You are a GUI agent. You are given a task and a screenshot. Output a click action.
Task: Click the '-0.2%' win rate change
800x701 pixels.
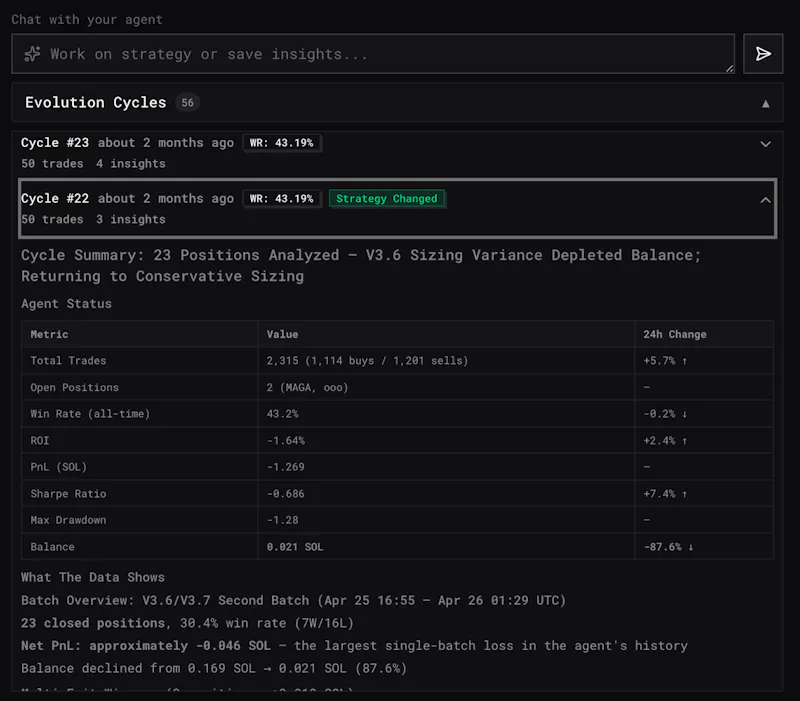(x=665, y=414)
